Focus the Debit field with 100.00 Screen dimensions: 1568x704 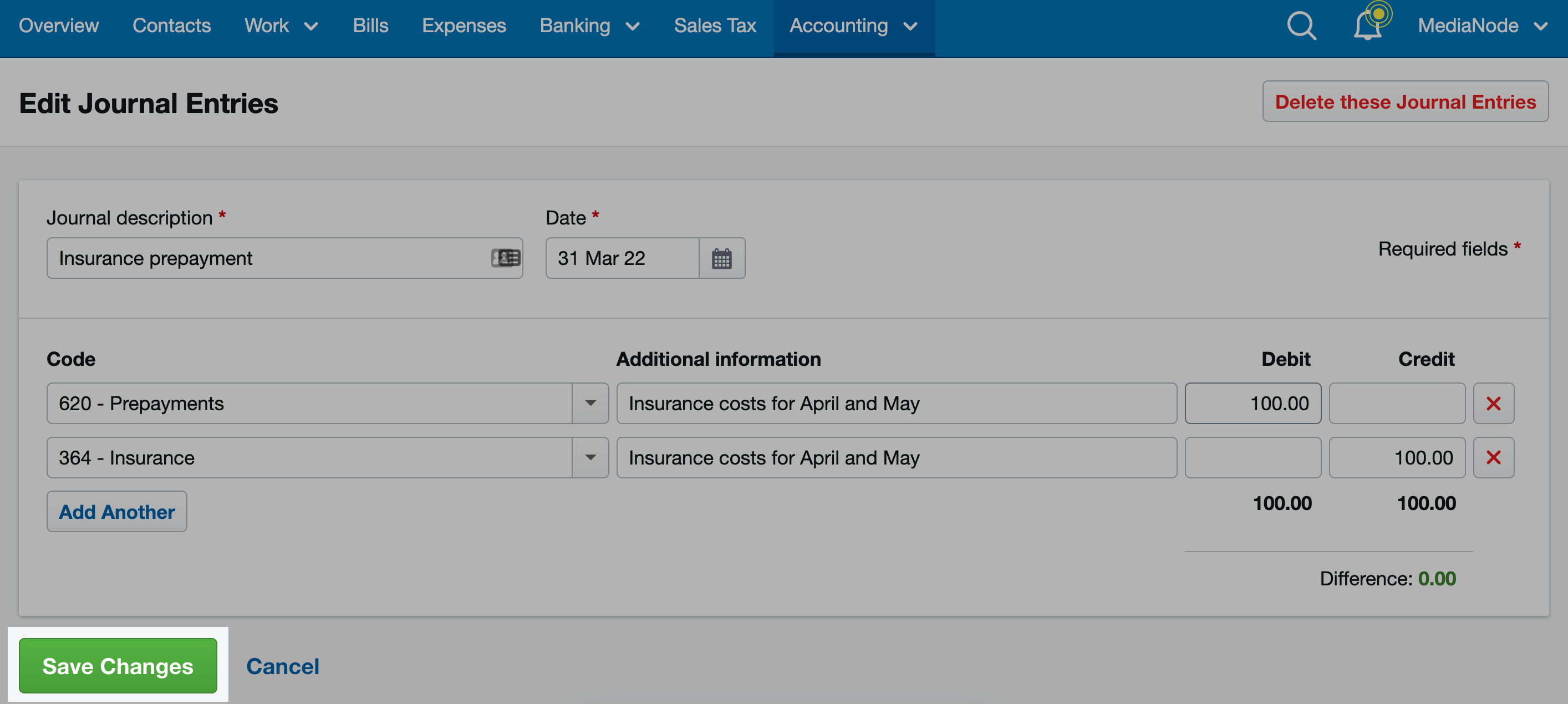[x=1253, y=404]
